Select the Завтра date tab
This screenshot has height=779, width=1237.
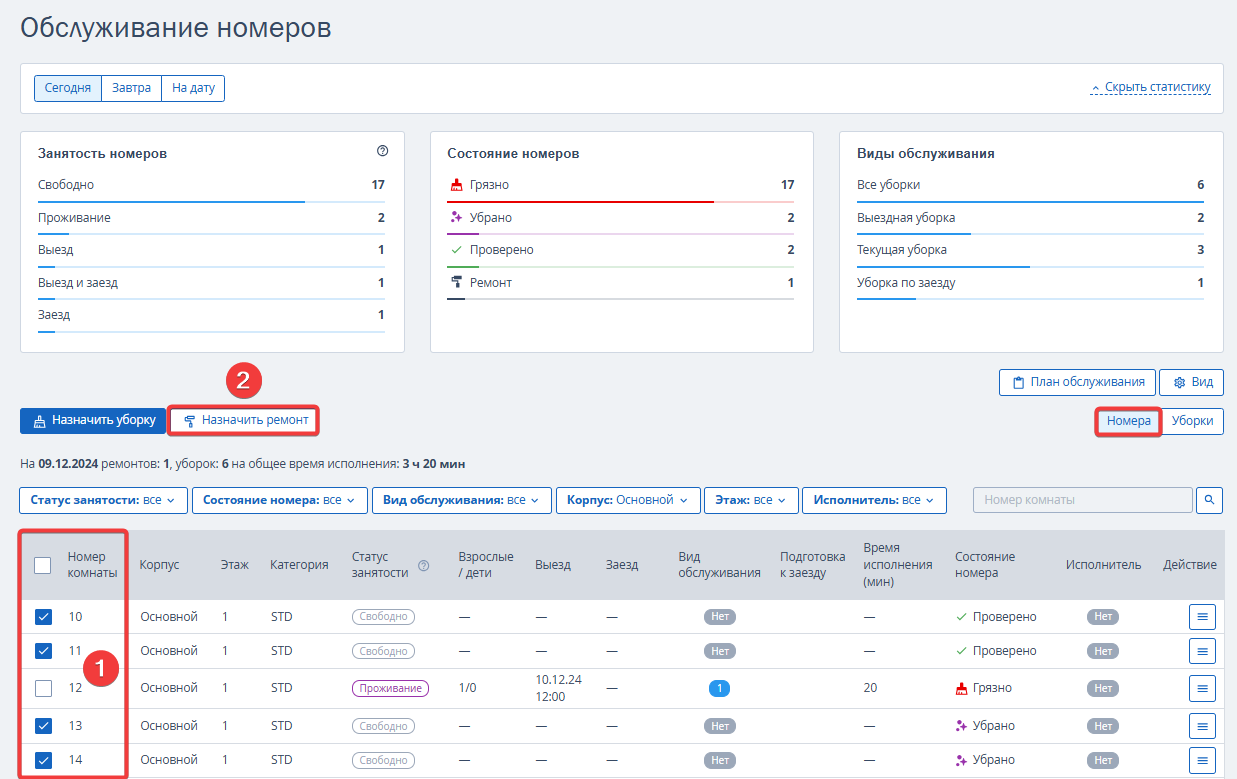[x=132, y=88]
